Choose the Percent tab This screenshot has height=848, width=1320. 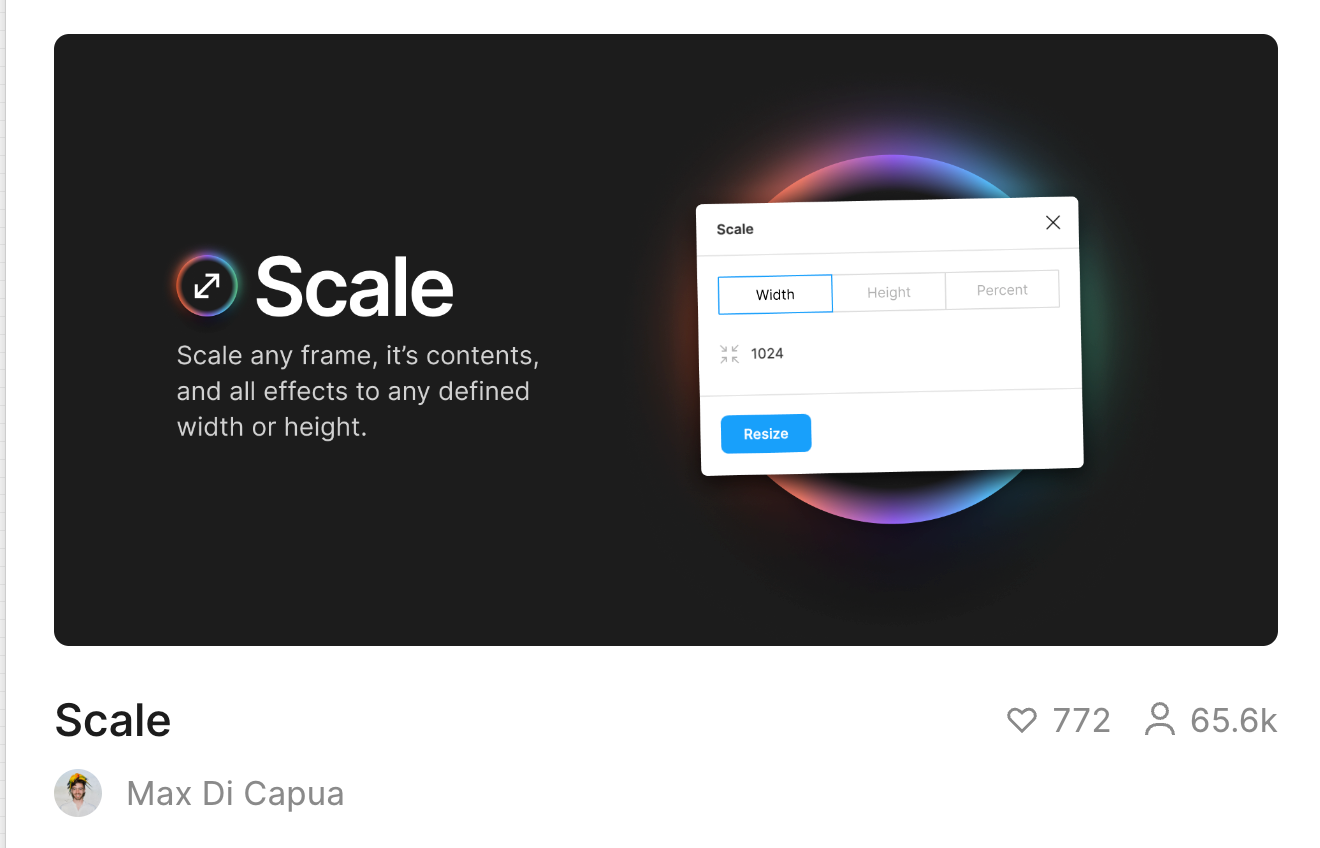1002,289
